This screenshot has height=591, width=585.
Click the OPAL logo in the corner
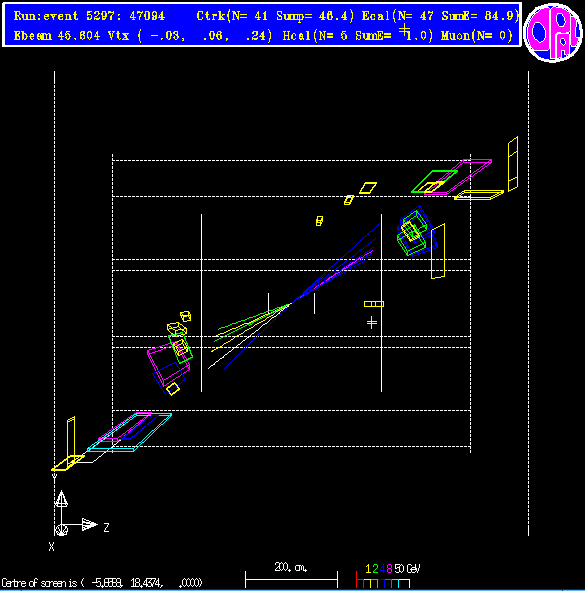point(553,32)
